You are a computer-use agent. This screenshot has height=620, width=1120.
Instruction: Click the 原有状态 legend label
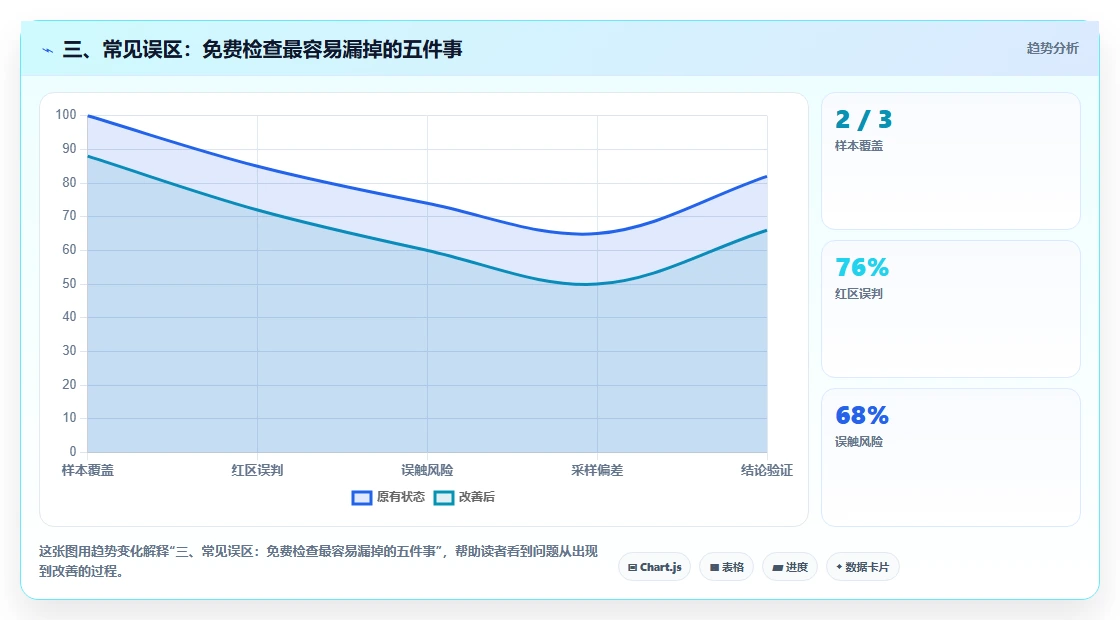click(x=401, y=497)
